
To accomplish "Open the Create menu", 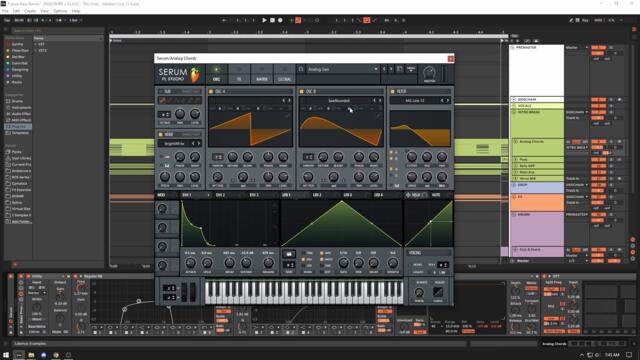I will [30, 11].
